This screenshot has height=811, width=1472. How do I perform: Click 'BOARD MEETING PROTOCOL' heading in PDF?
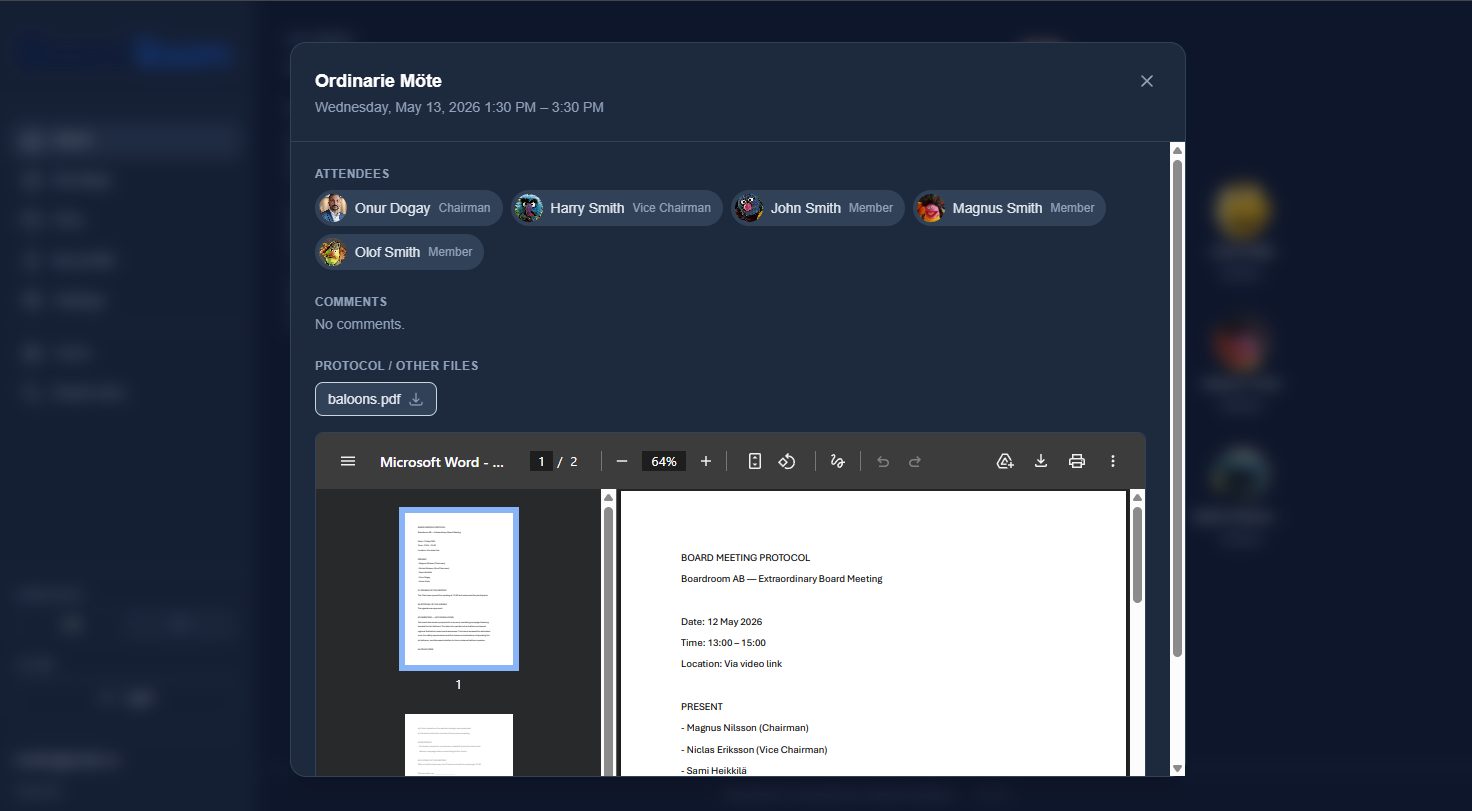(x=746, y=558)
